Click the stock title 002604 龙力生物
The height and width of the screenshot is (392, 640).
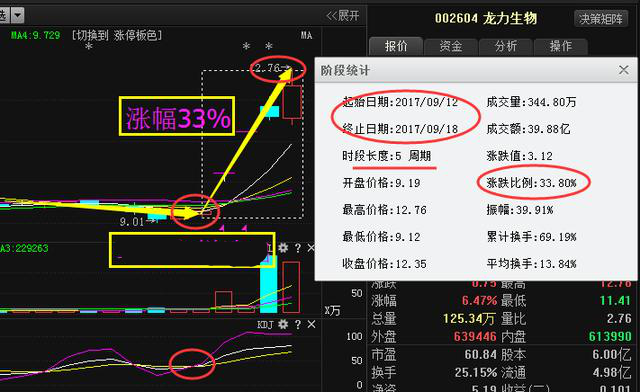tap(485, 18)
